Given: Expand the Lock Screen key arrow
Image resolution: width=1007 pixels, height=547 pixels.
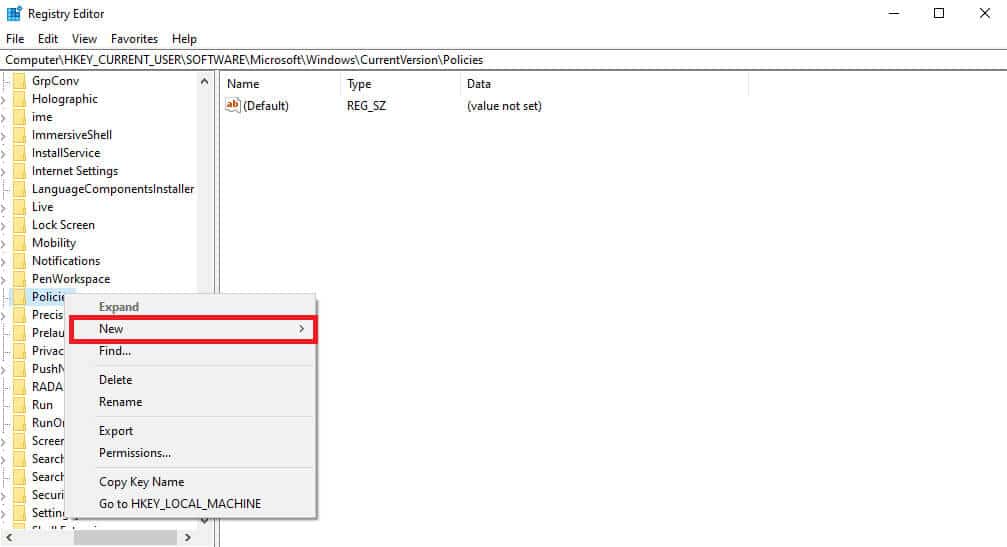Looking at the screenshot, I should click(x=4, y=225).
